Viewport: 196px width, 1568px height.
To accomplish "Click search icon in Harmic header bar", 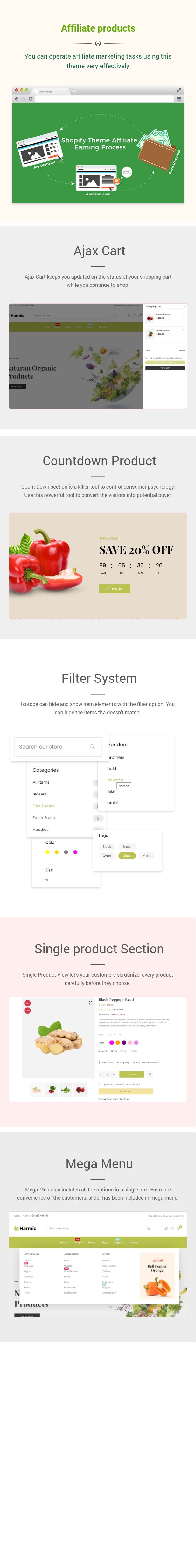I will (x=148, y=1228).
